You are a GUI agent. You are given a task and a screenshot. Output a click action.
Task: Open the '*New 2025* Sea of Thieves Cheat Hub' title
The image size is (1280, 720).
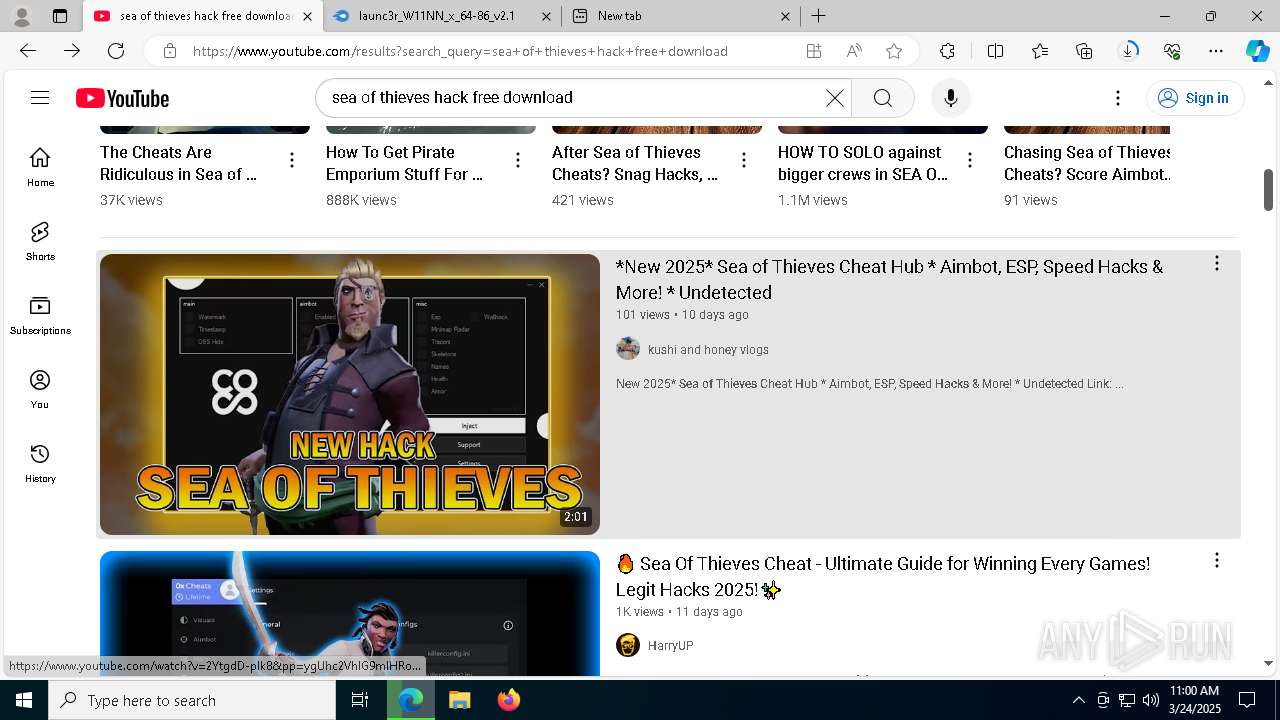click(x=889, y=279)
